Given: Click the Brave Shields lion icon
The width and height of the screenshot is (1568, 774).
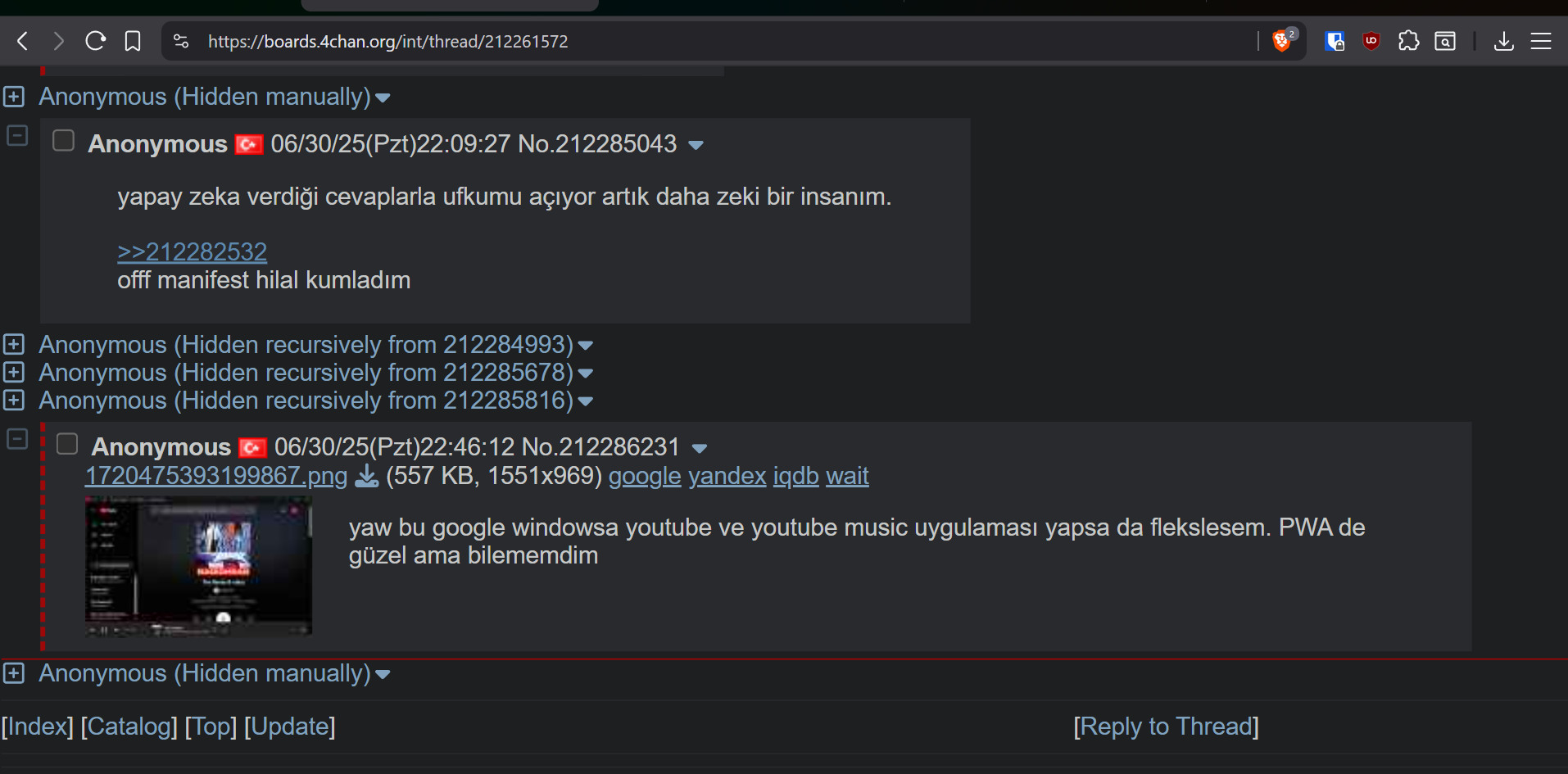Looking at the screenshot, I should pyautogui.click(x=1282, y=41).
